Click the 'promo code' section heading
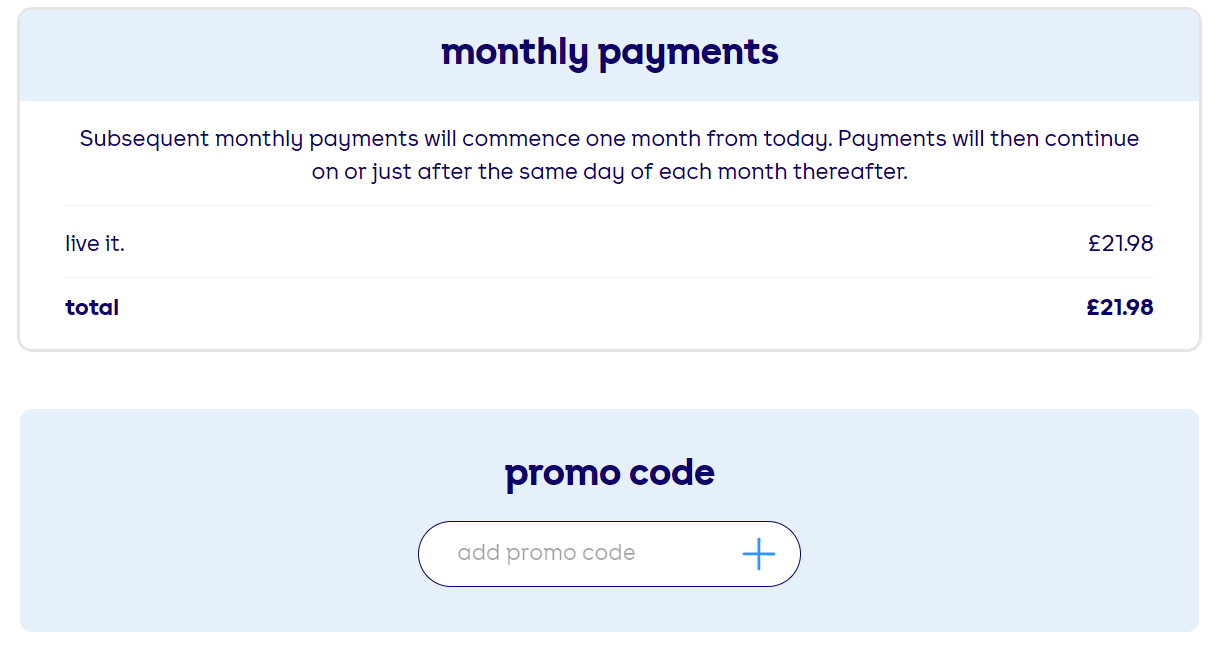 click(608, 472)
